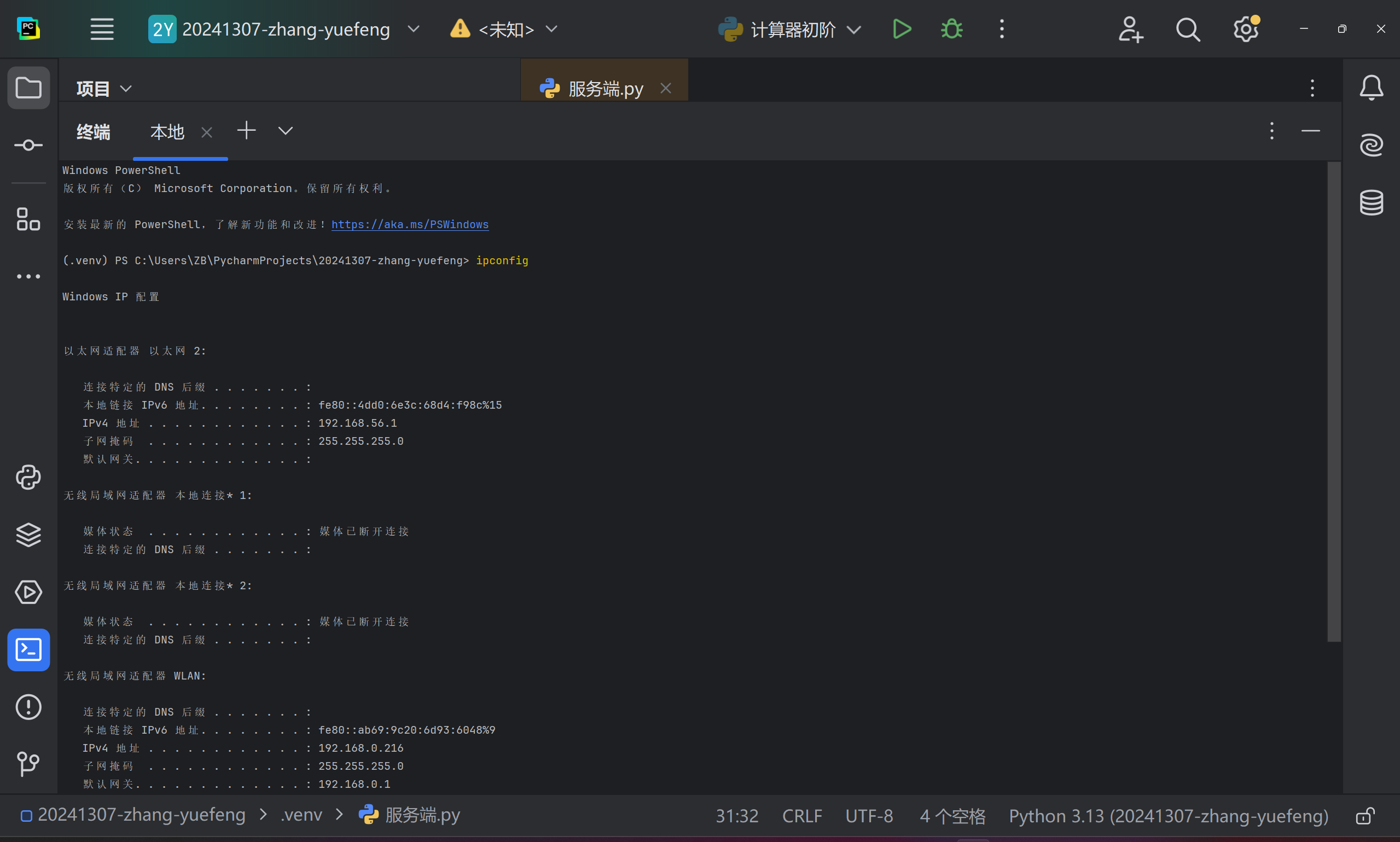The height and width of the screenshot is (842, 1400).
Task: Open the Problems tool window icon
Action: (x=28, y=707)
